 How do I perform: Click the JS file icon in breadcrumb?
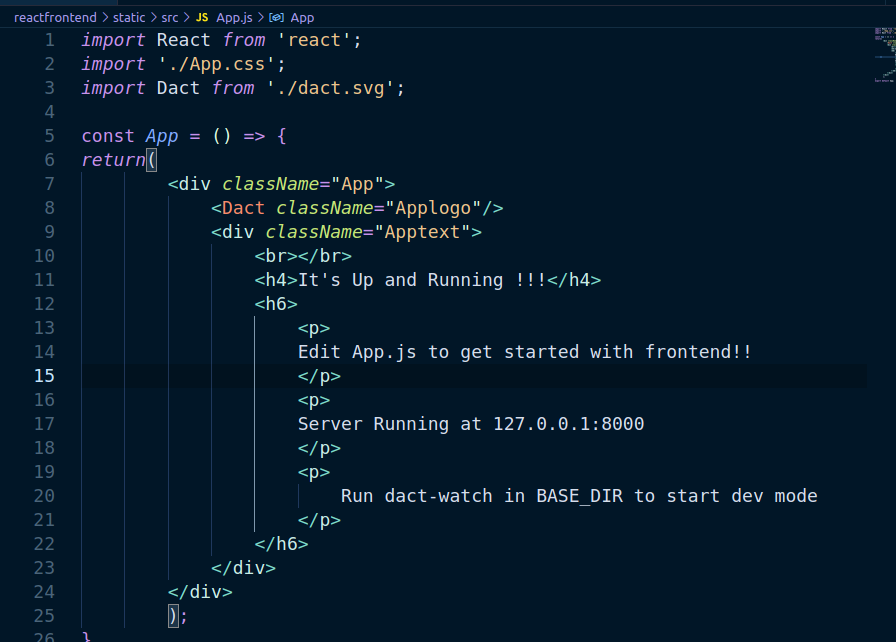[x=202, y=18]
